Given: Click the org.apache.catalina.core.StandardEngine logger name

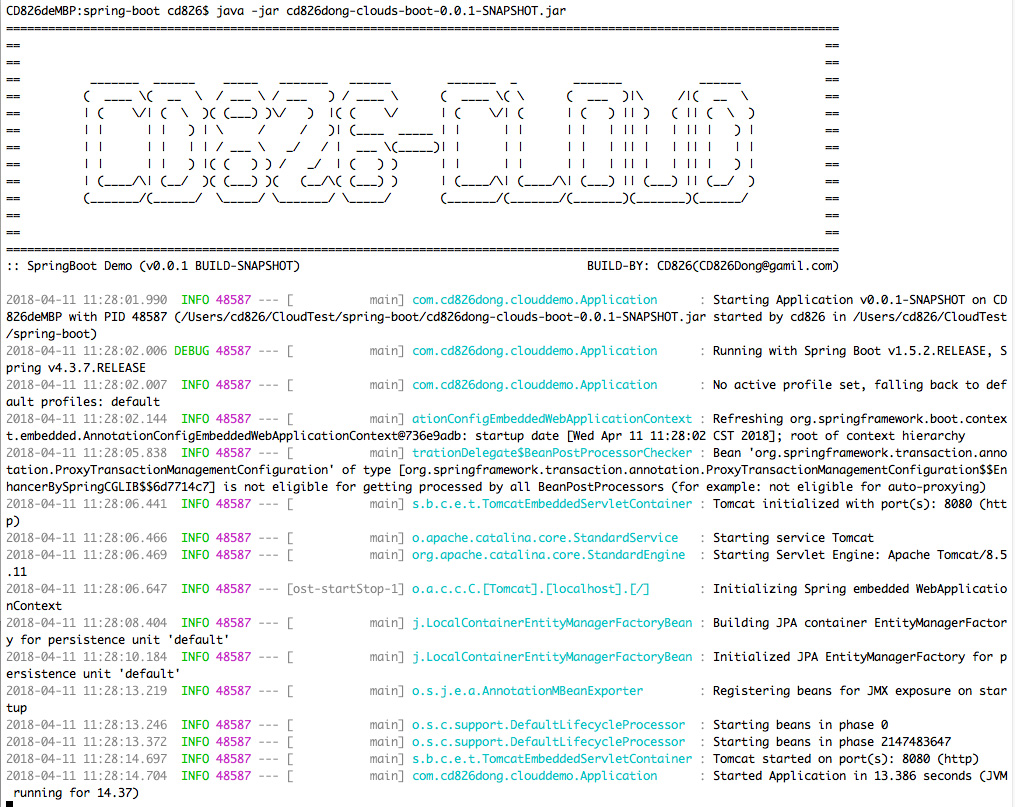Looking at the screenshot, I should (549, 555).
